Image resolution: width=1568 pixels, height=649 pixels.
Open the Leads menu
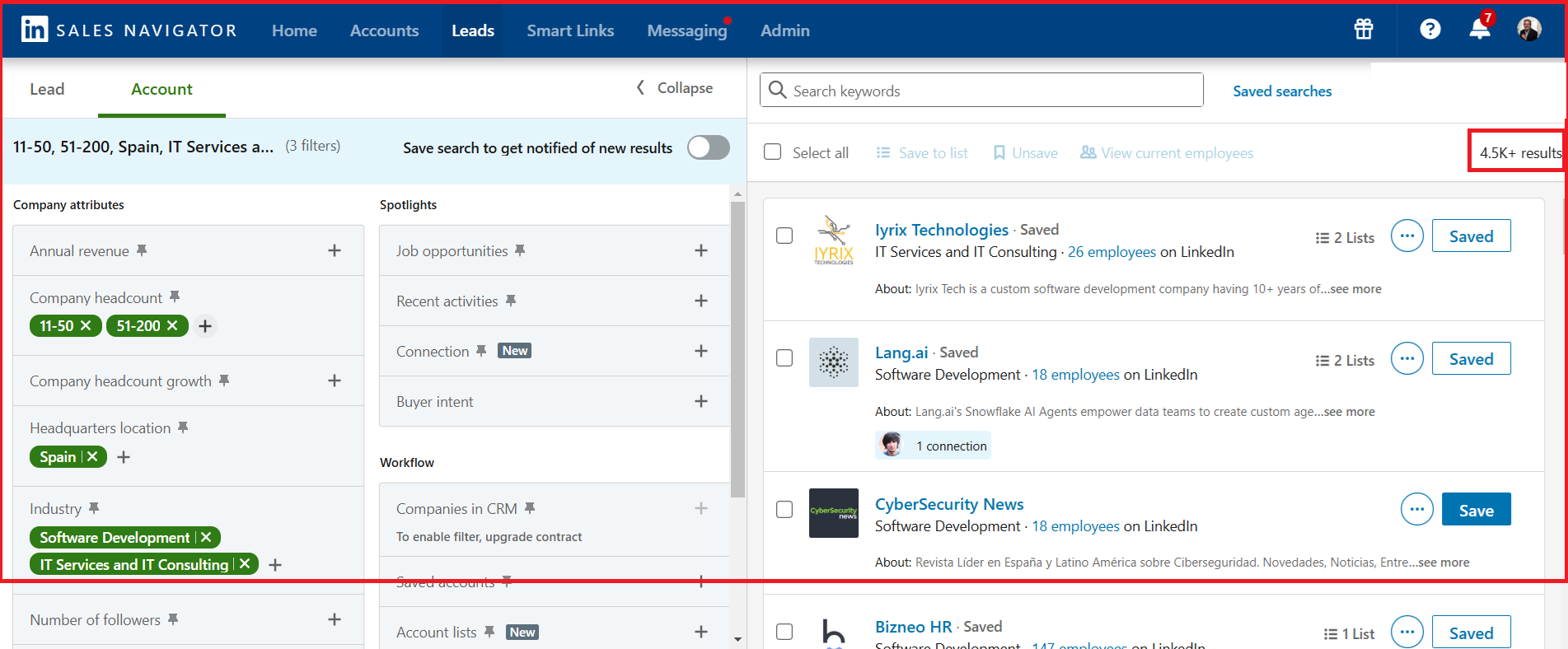coord(473,30)
